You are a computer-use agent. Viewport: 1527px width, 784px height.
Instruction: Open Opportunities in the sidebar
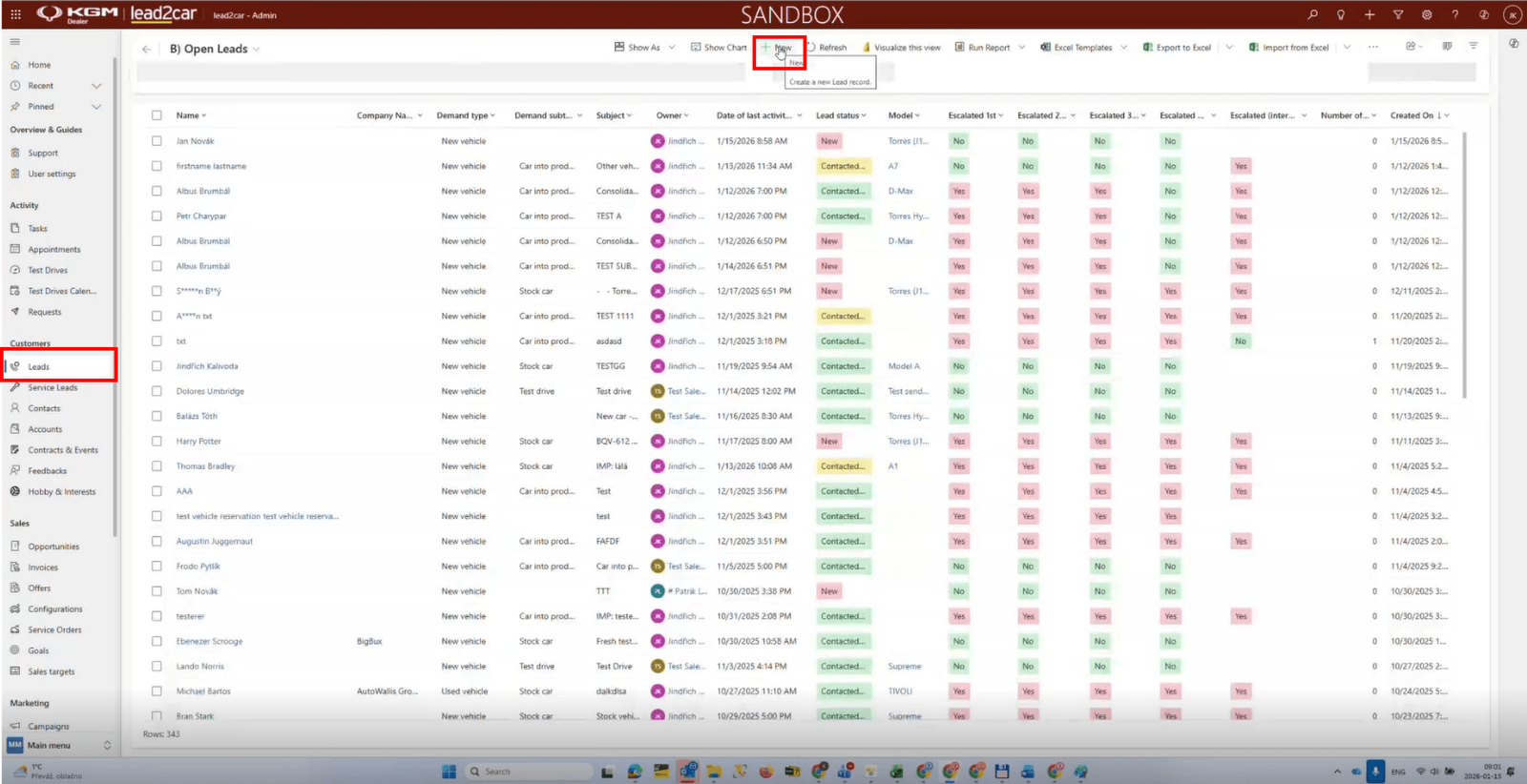pyautogui.click(x=53, y=547)
